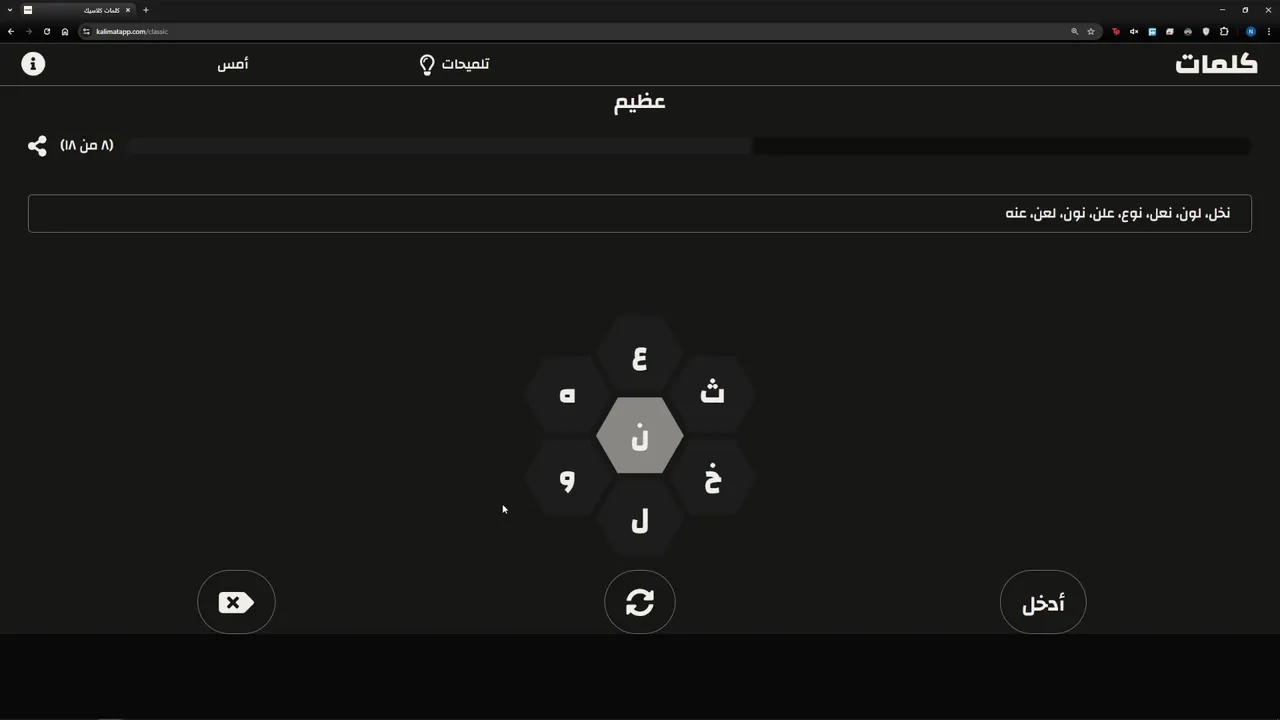Viewport: 1280px width, 720px height.
Task: Open the أمس (yesterday) menu item
Action: (233, 64)
